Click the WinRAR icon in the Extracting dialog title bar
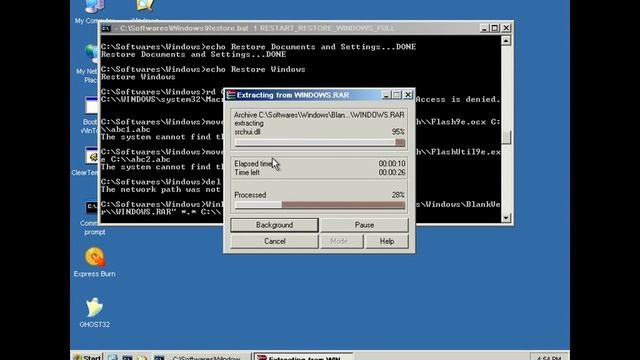This screenshot has height=360, width=640. (231, 95)
